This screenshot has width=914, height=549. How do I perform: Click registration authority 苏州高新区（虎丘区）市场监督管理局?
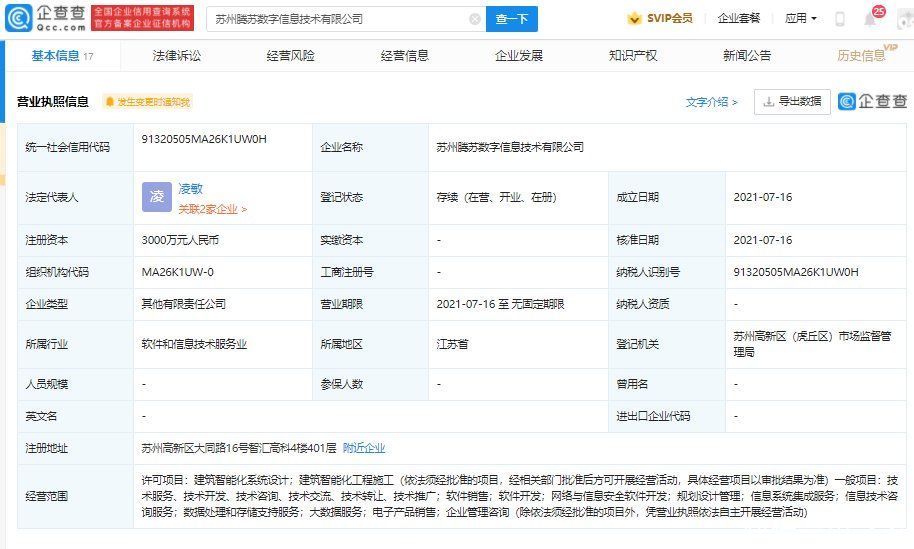(812, 344)
